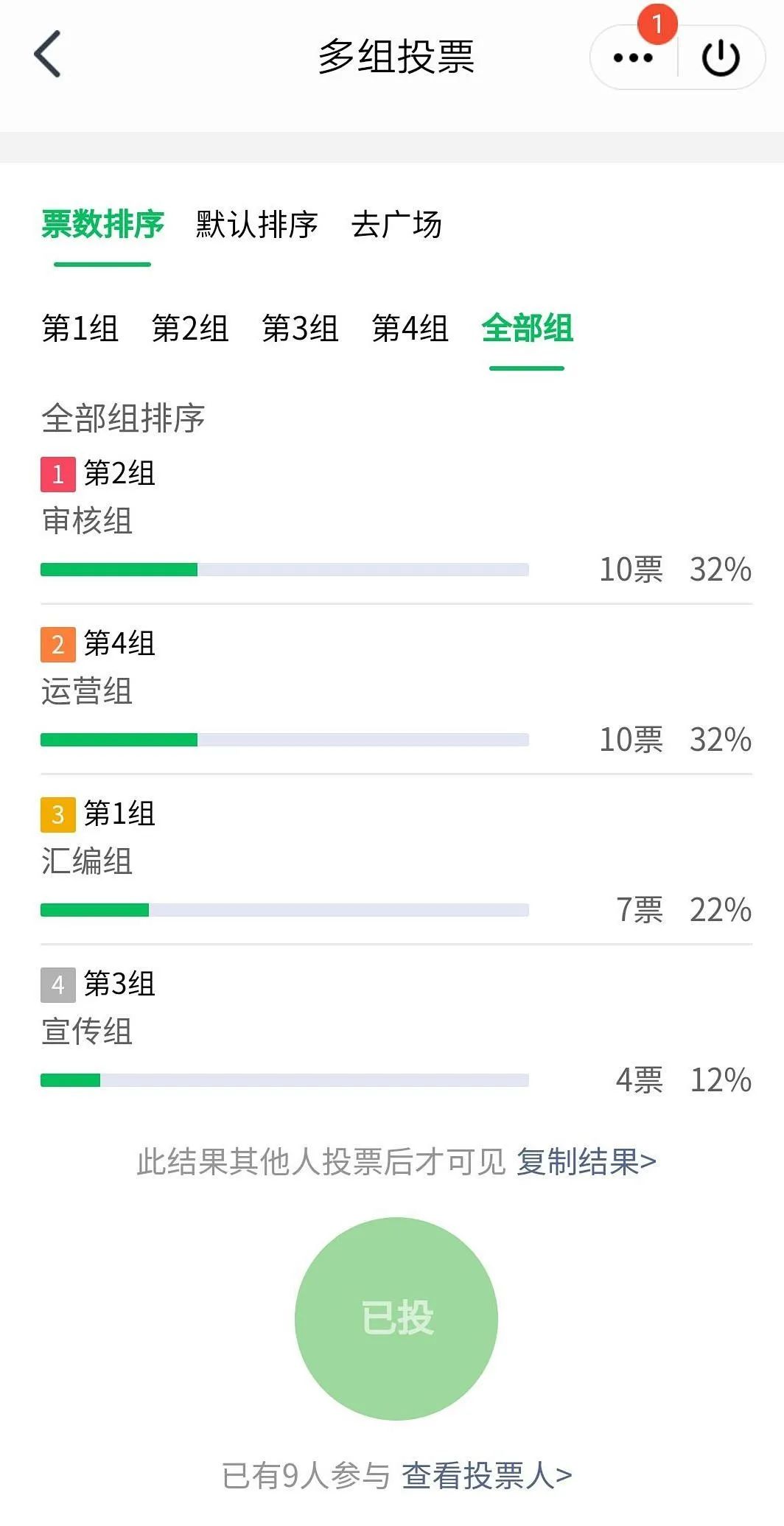The image size is (784, 1526).
Task: Tap the red notification badge
Action: [x=657, y=24]
